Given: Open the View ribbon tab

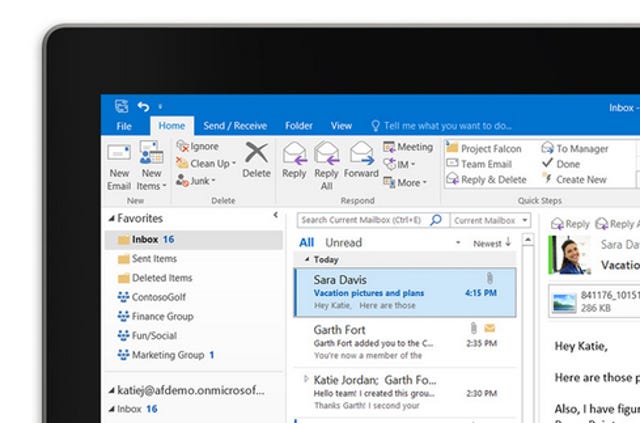Looking at the screenshot, I should point(341,126).
